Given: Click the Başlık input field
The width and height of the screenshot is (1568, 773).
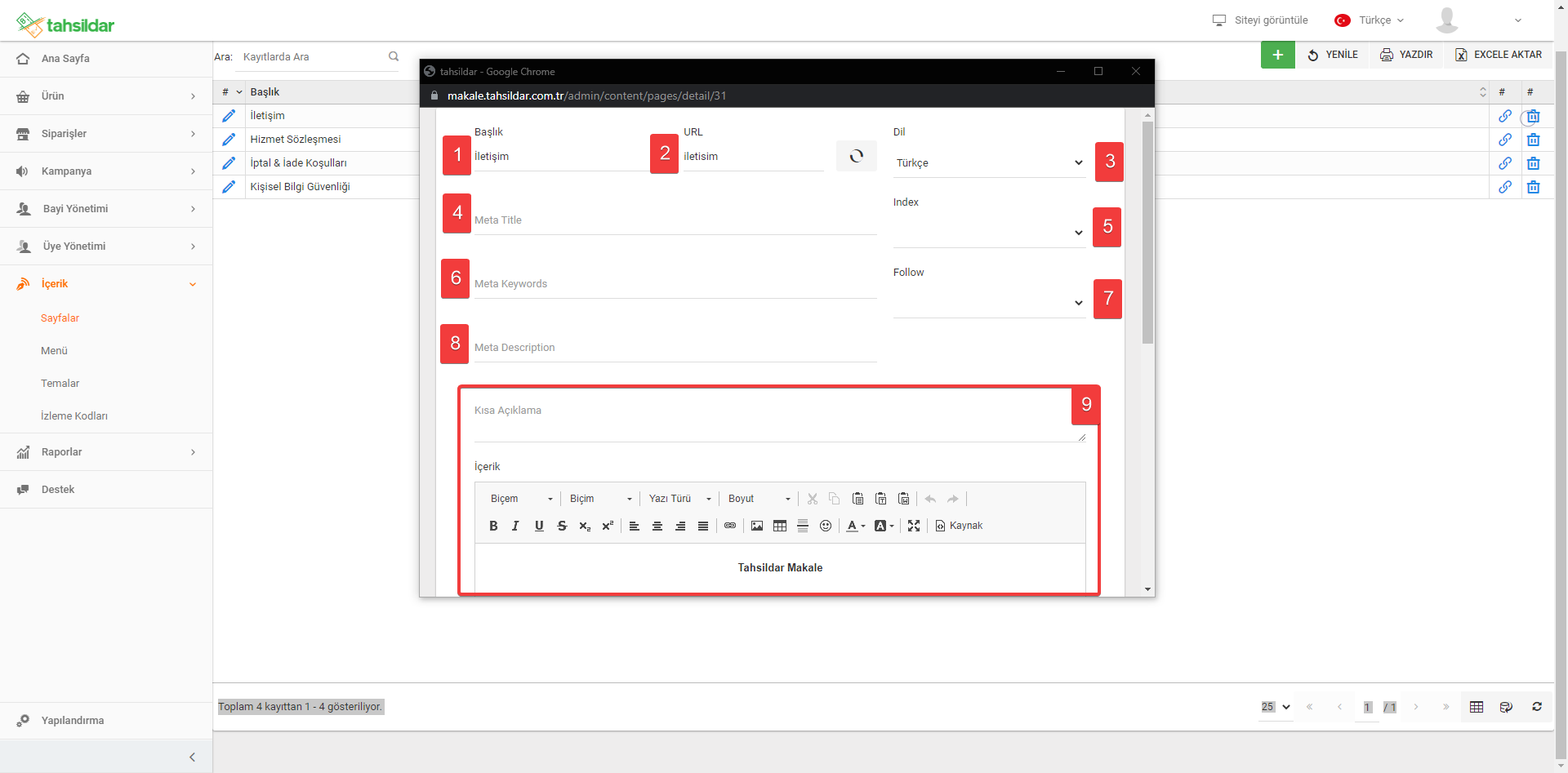Looking at the screenshot, I should pos(560,157).
